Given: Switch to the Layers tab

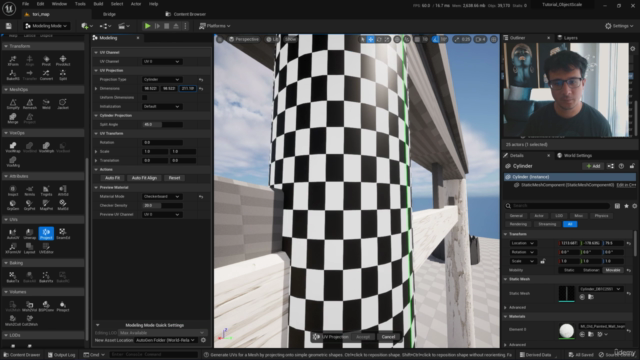Looking at the screenshot, I should point(567,38).
